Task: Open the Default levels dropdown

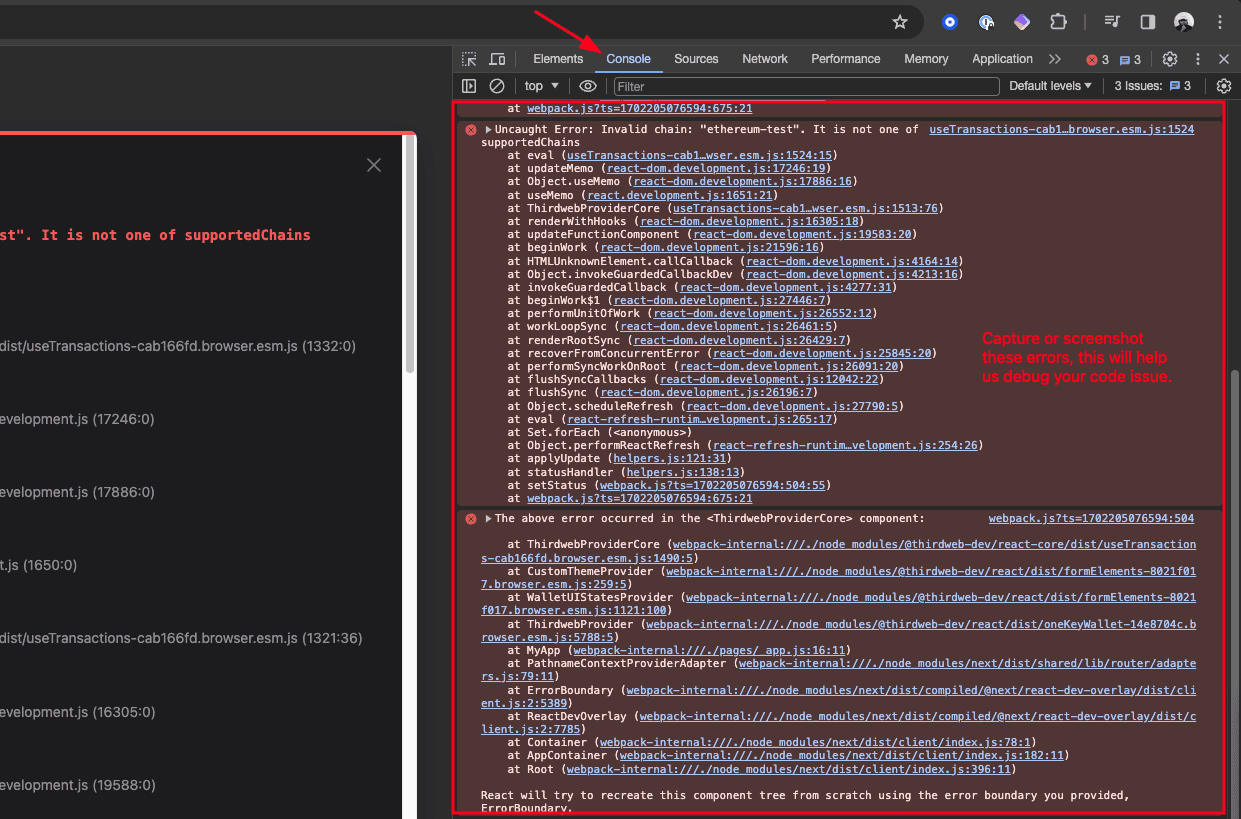Action: (x=1050, y=86)
